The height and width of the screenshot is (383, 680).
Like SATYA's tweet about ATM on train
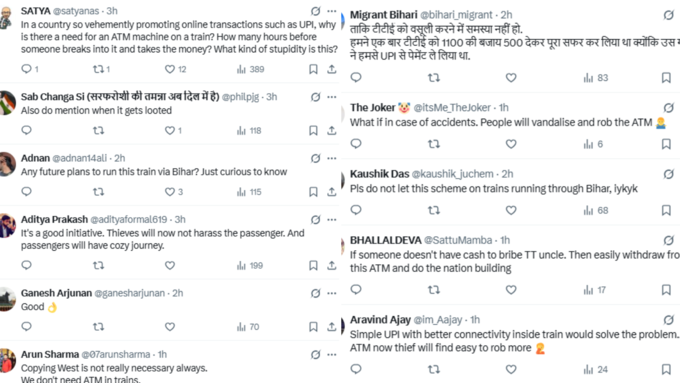[x=170, y=69]
